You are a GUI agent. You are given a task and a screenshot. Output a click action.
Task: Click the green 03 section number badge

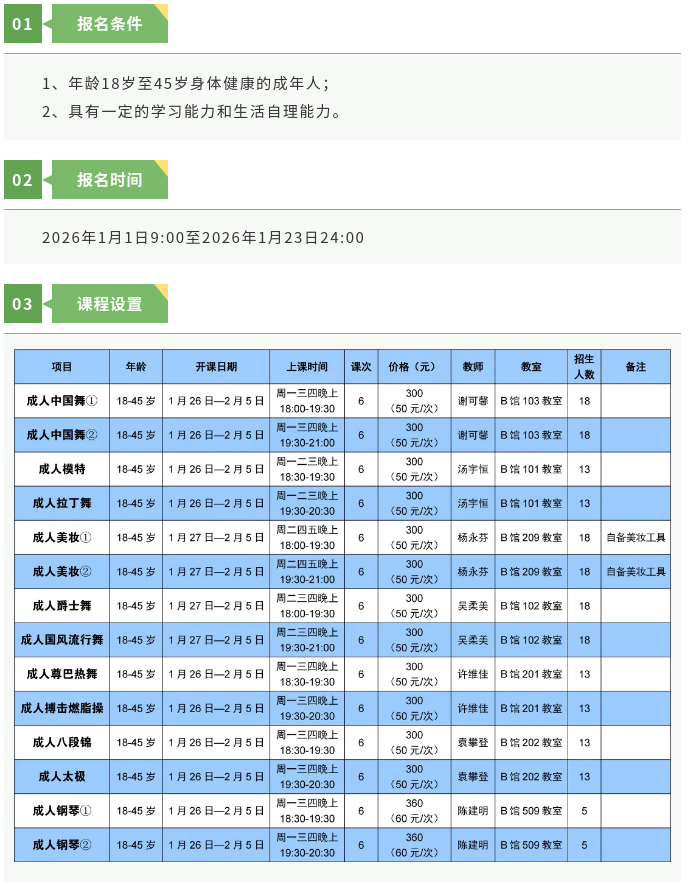(x=23, y=304)
